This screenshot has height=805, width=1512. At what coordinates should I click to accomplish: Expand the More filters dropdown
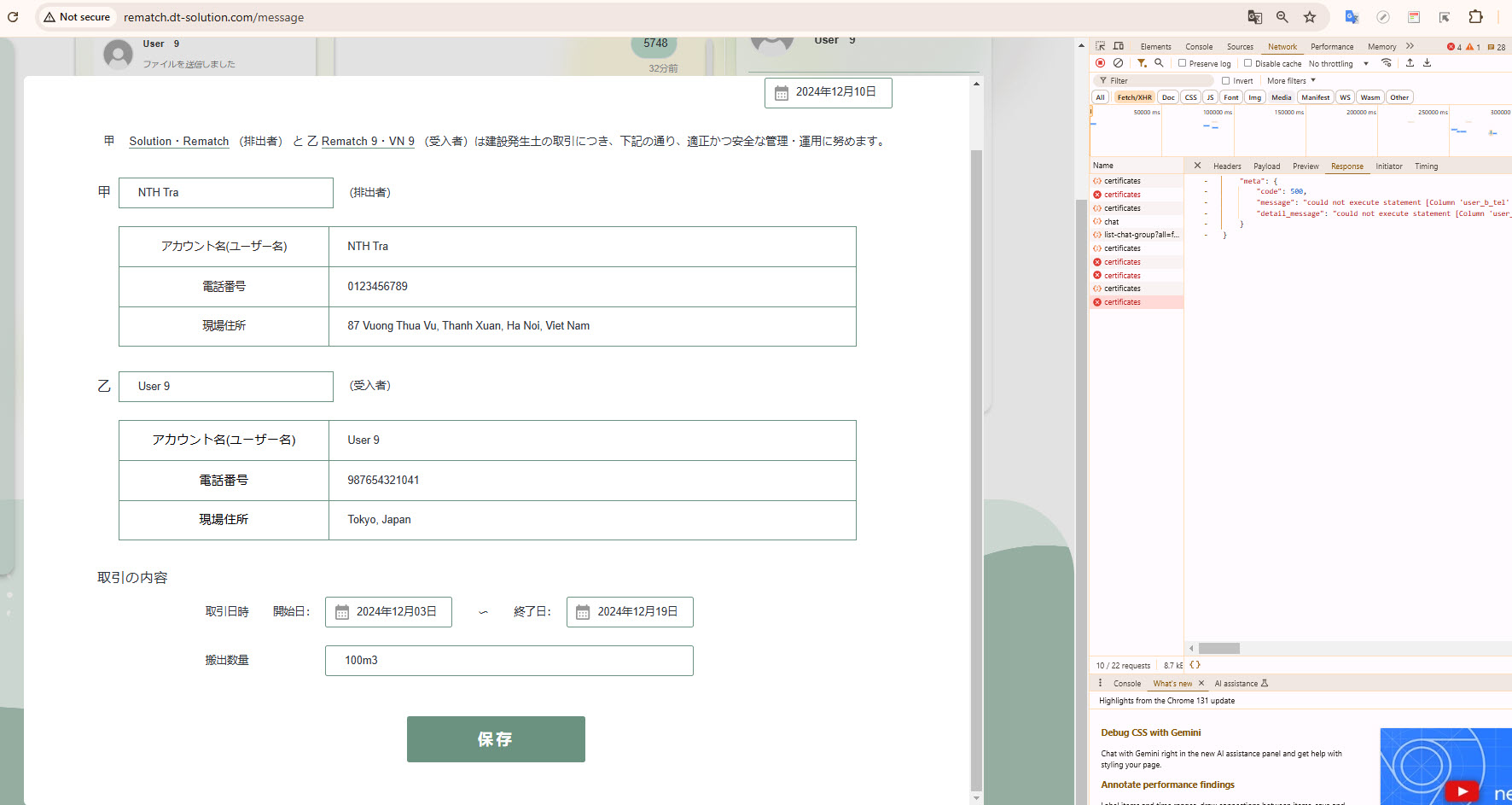click(x=1291, y=81)
